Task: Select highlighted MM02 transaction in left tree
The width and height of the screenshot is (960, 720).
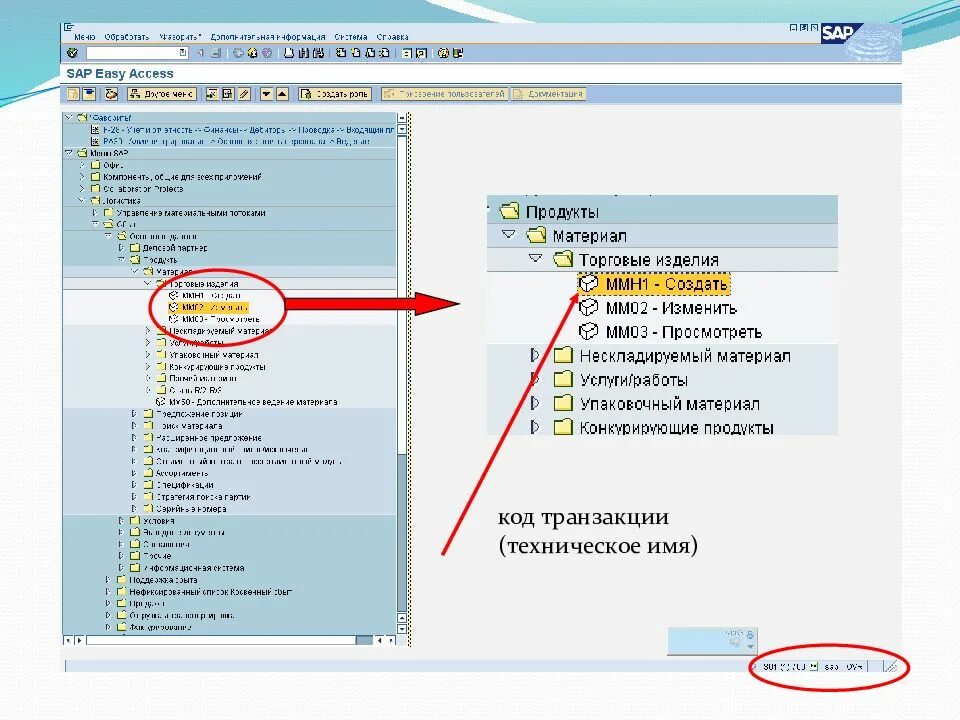Action: (209, 307)
